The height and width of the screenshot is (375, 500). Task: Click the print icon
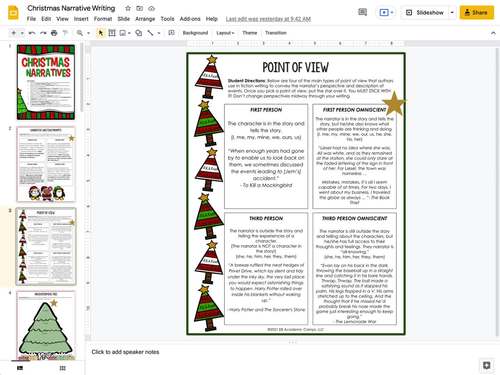[x=54, y=33]
